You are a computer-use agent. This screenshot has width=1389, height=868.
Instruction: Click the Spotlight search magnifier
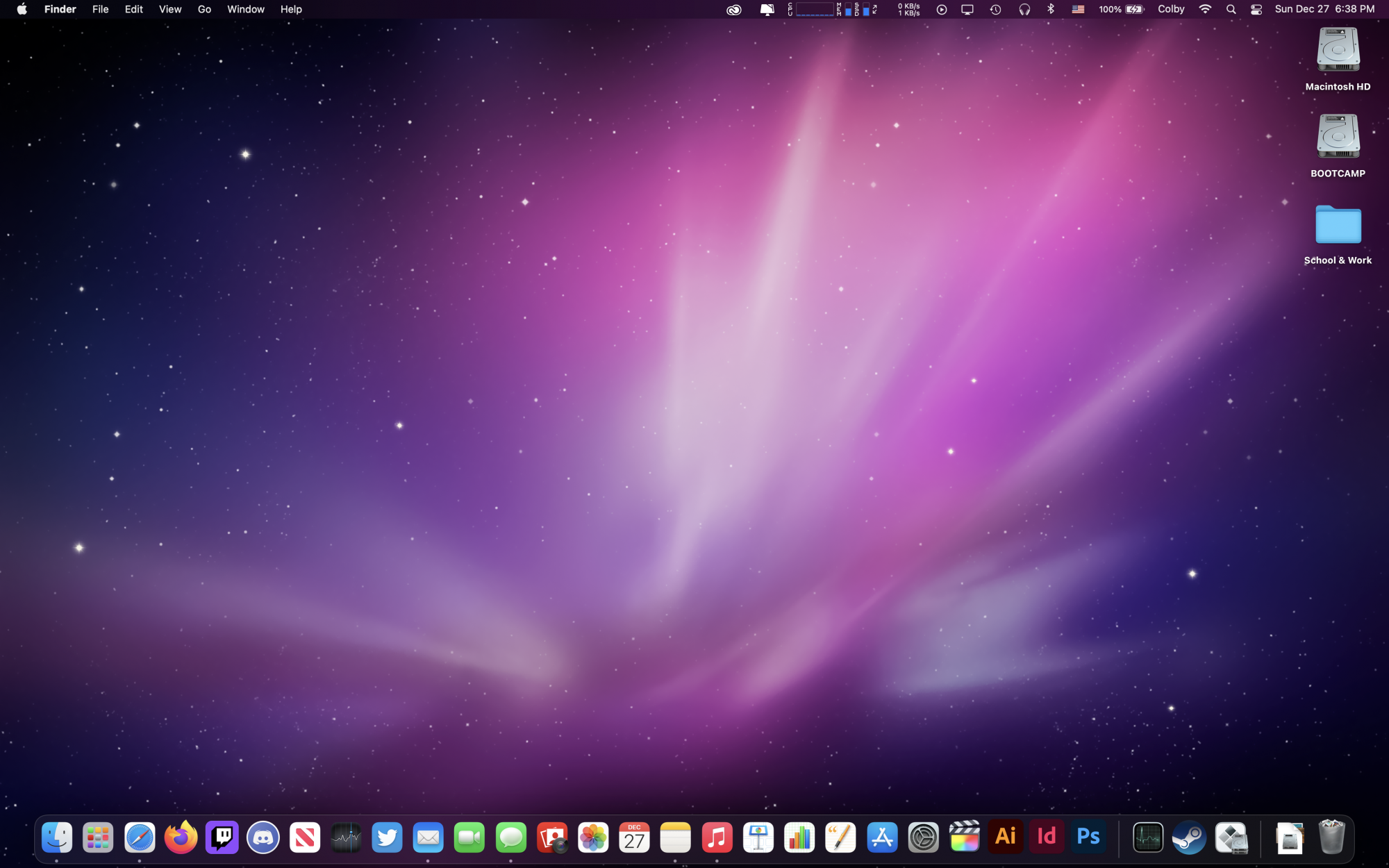pyautogui.click(x=1231, y=9)
